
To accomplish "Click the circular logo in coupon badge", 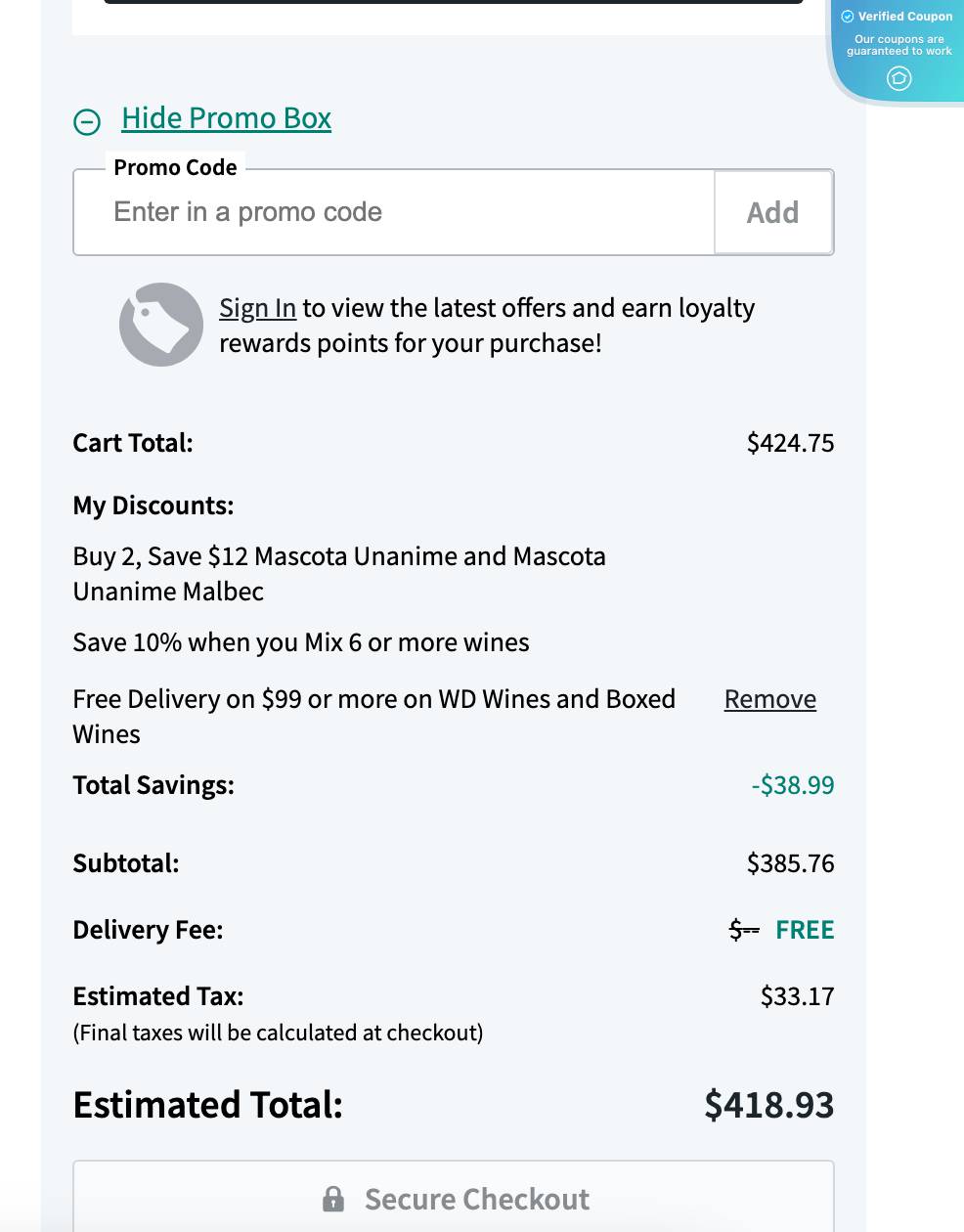I will [x=899, y=78].
